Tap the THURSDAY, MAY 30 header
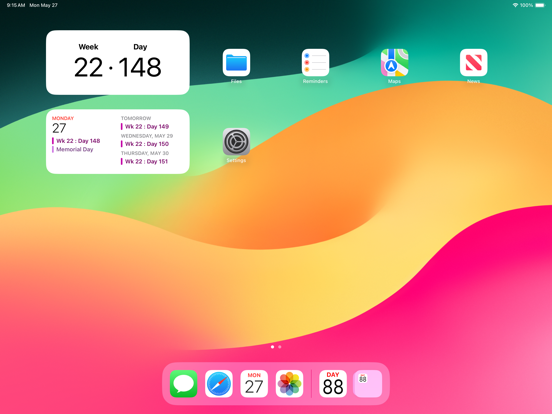Image resolution: width=552 pixels, height=414 pixels. [x=145, y=153]
